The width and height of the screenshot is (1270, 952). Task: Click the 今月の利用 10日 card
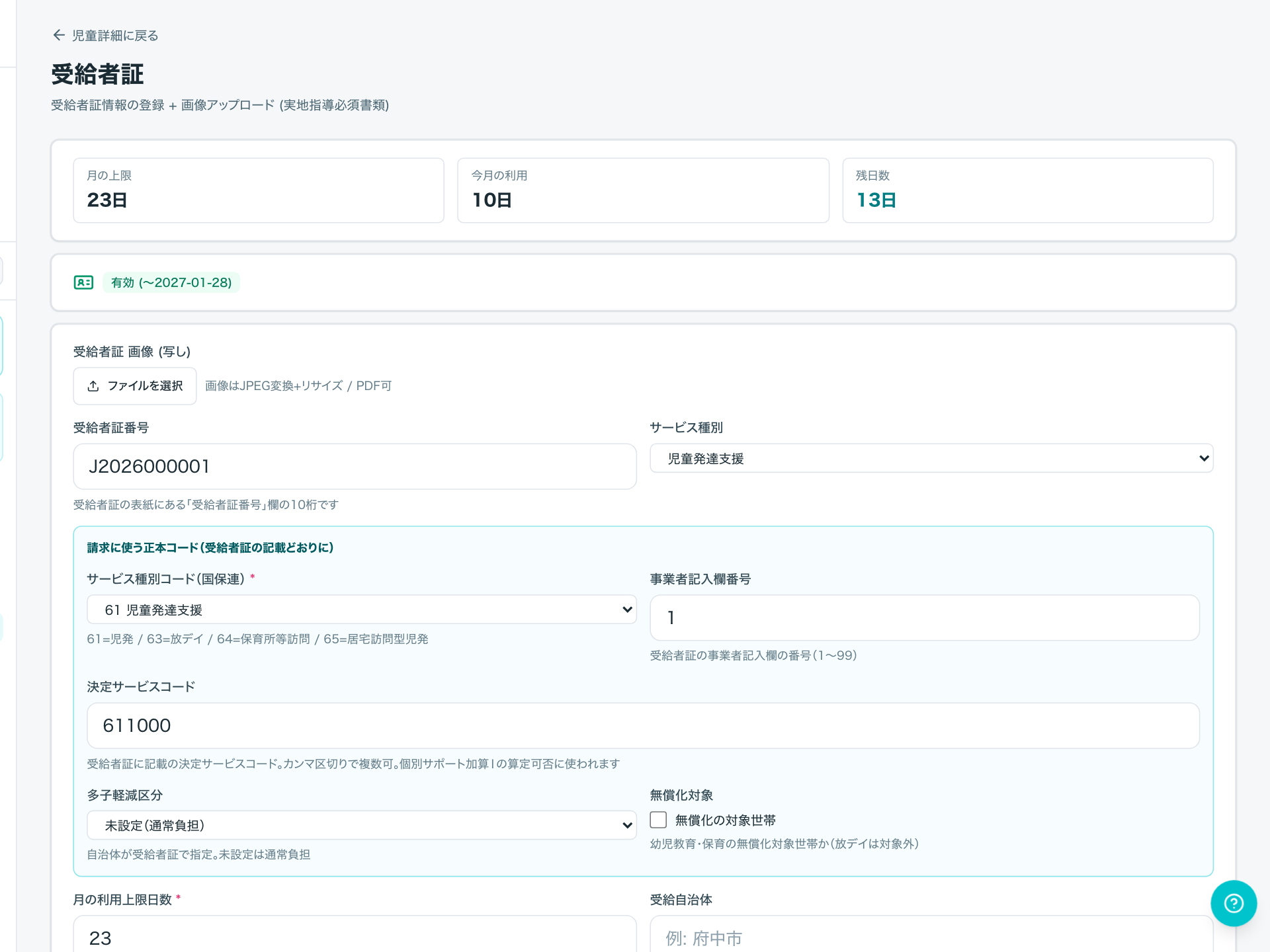[643, 190]
